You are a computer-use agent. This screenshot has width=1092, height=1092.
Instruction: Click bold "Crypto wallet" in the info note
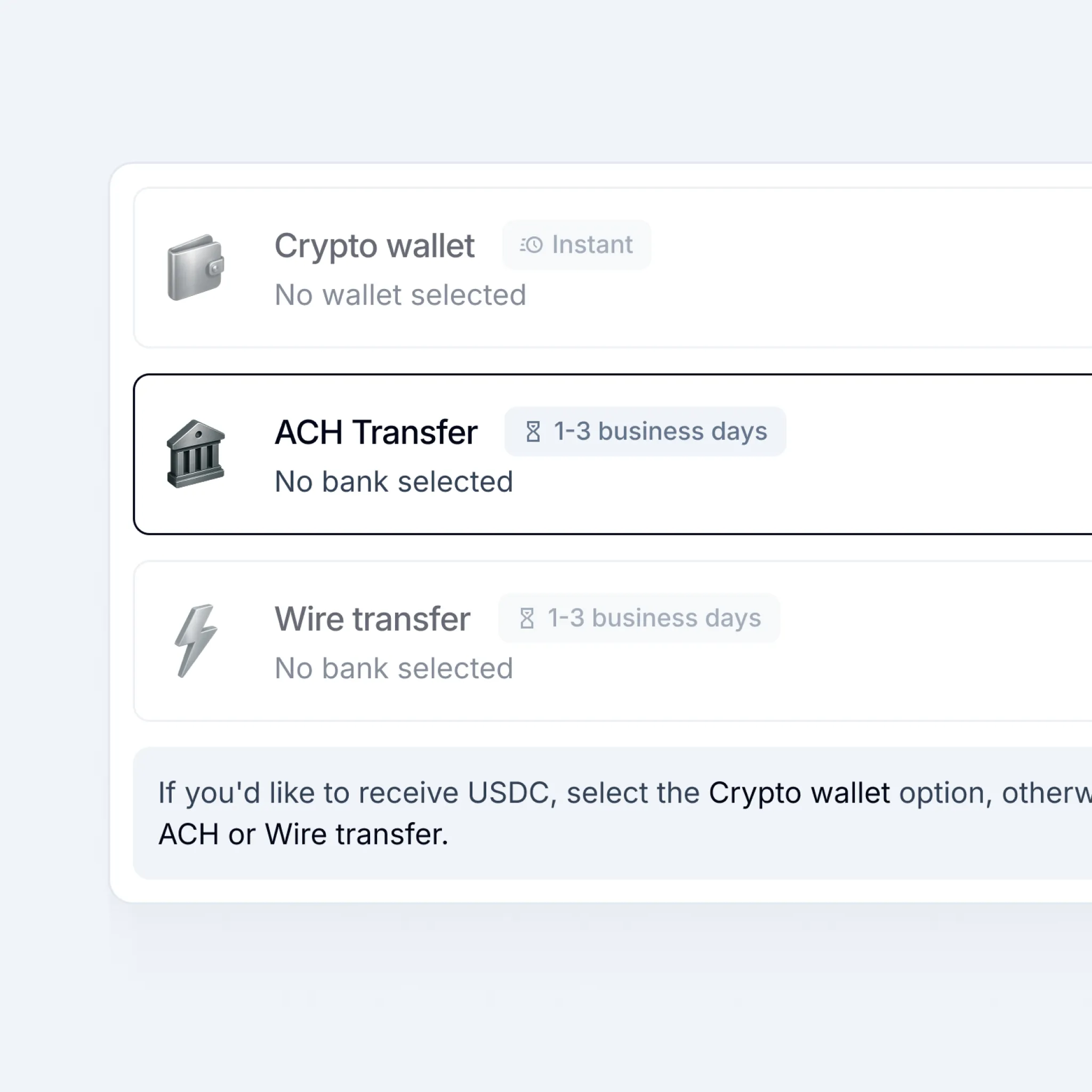click(799, 793)
